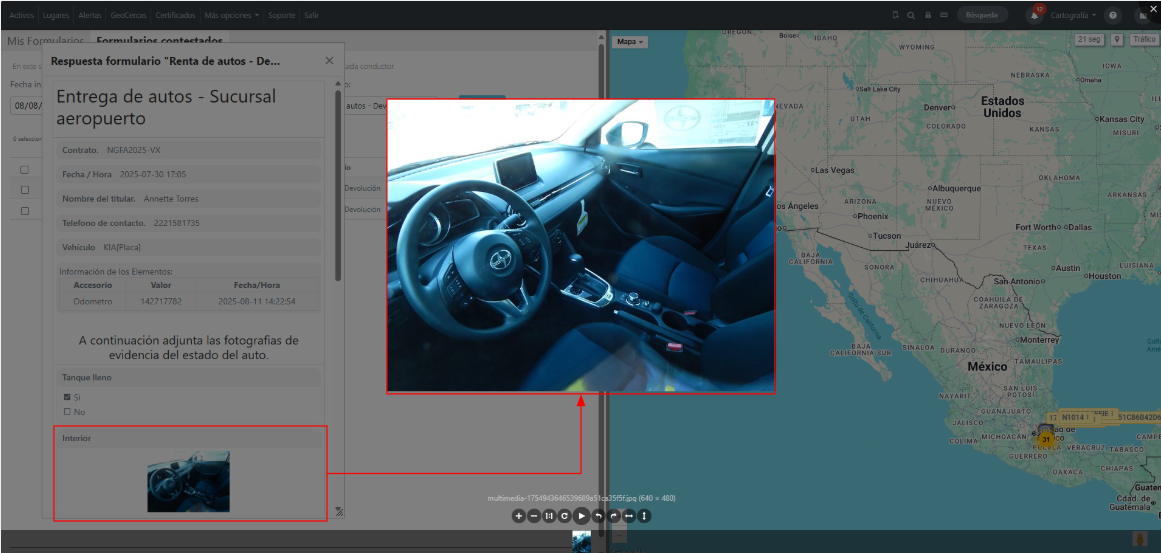Click the vehicle cluster marker labeled 31

pyautogui.click(x=1045, y=439)
